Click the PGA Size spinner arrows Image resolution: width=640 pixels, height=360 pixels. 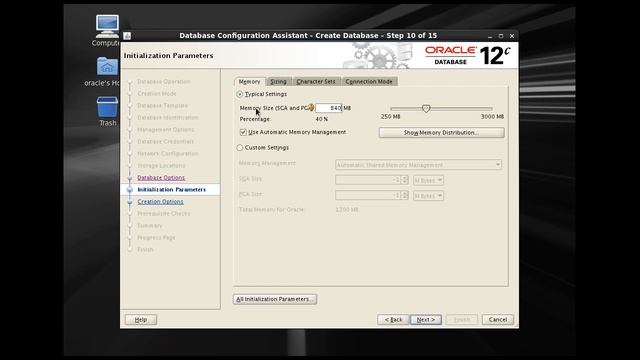(404, 196)
